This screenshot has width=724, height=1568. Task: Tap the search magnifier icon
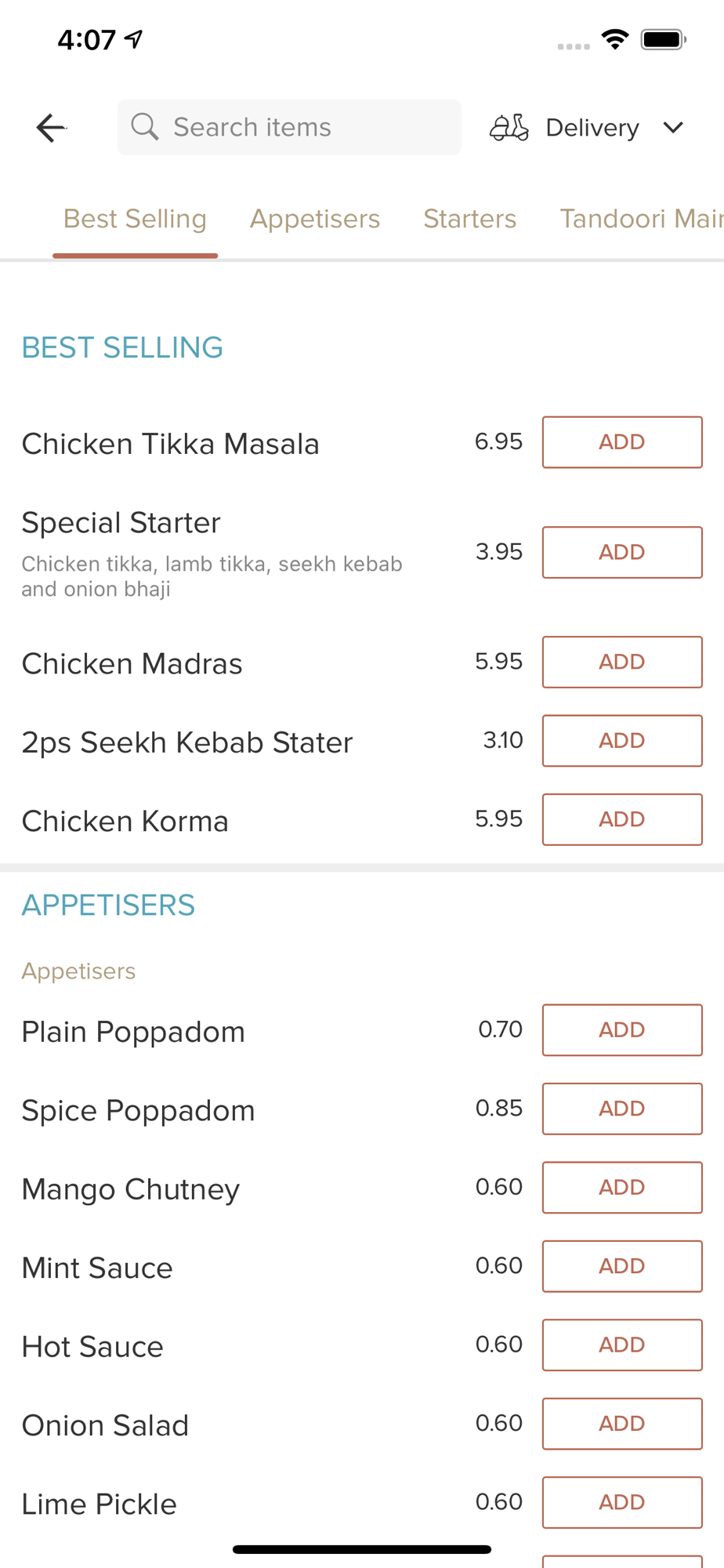pos(145,126)
